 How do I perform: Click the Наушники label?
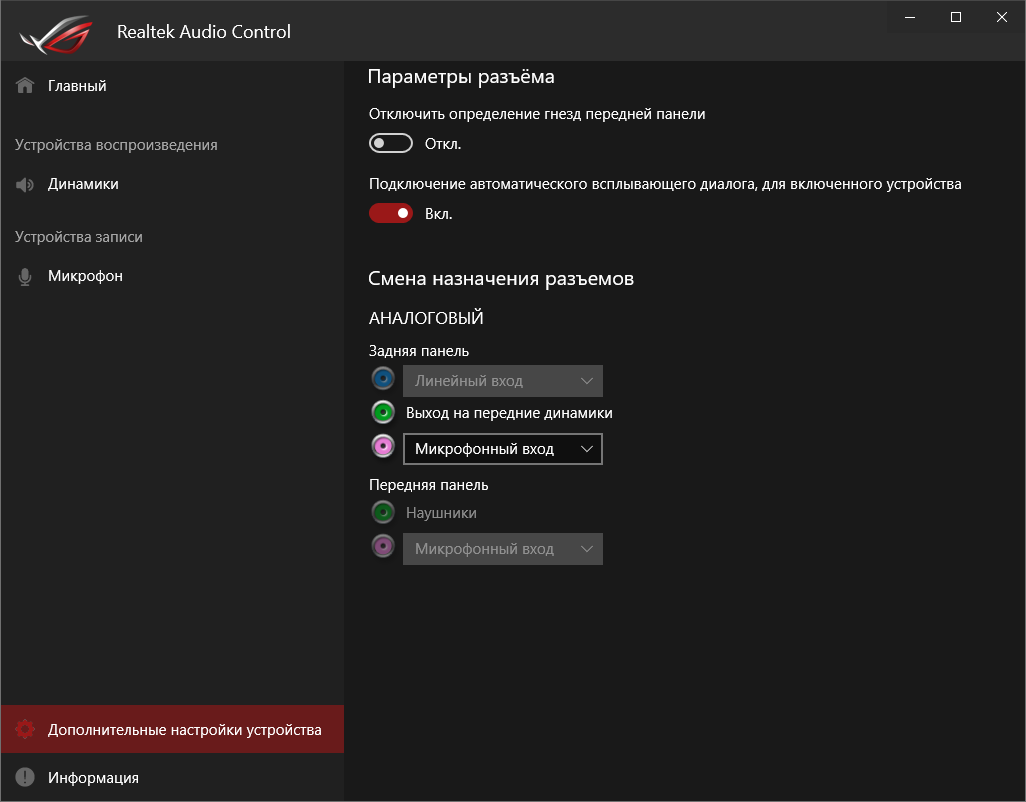441,513
